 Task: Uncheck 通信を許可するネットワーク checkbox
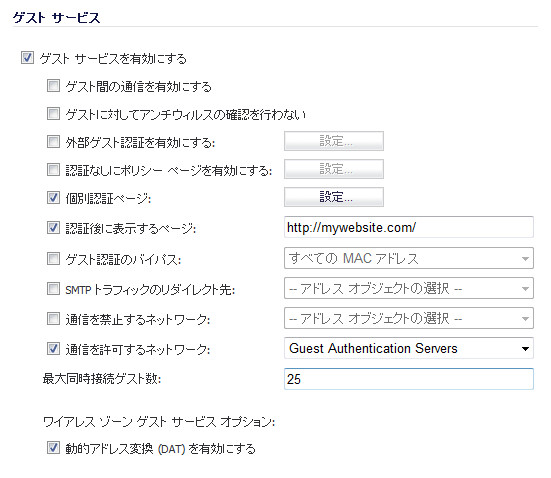(x=53, y=349)
